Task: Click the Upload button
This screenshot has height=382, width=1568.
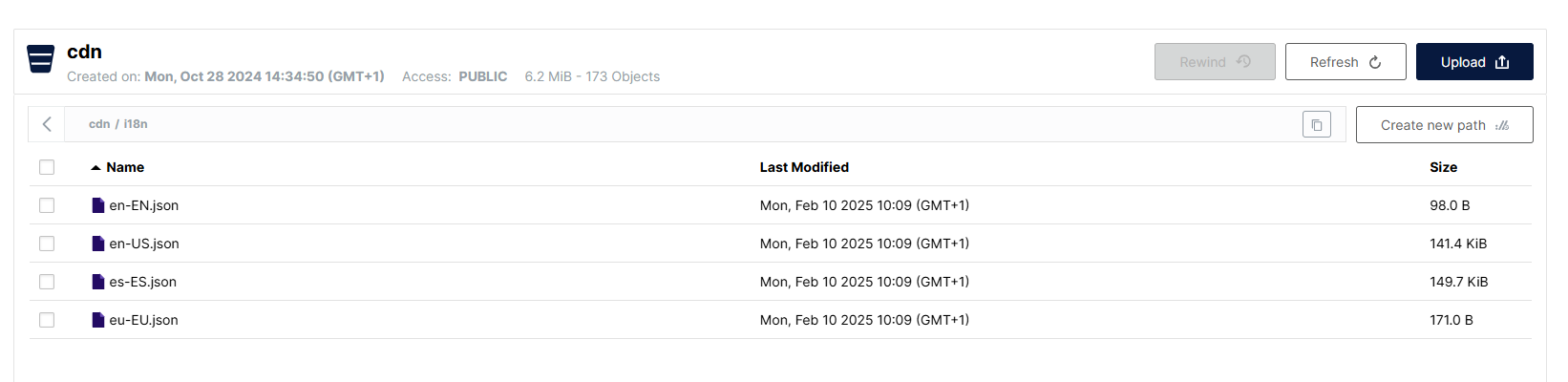Action: [x=1473, y=62]
